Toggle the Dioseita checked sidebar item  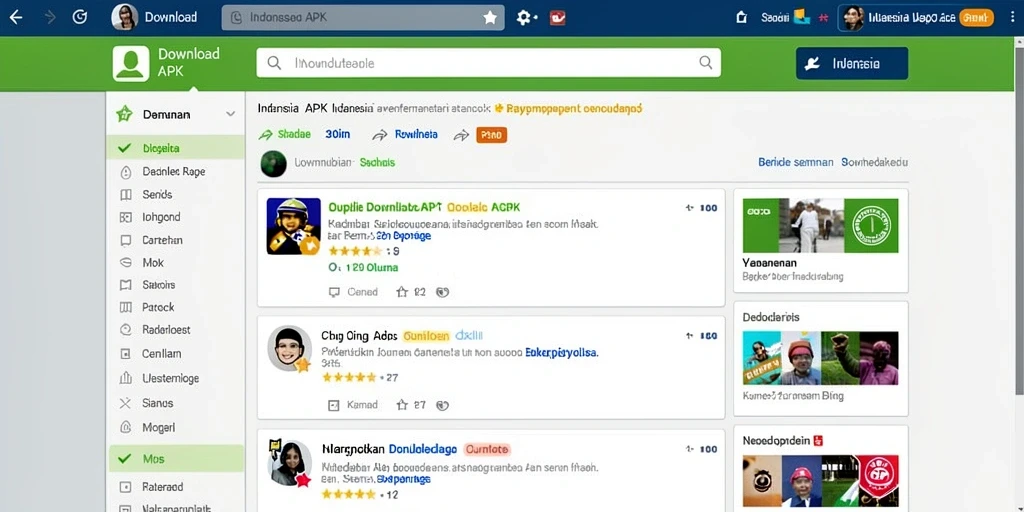click(x=175, y=148)
